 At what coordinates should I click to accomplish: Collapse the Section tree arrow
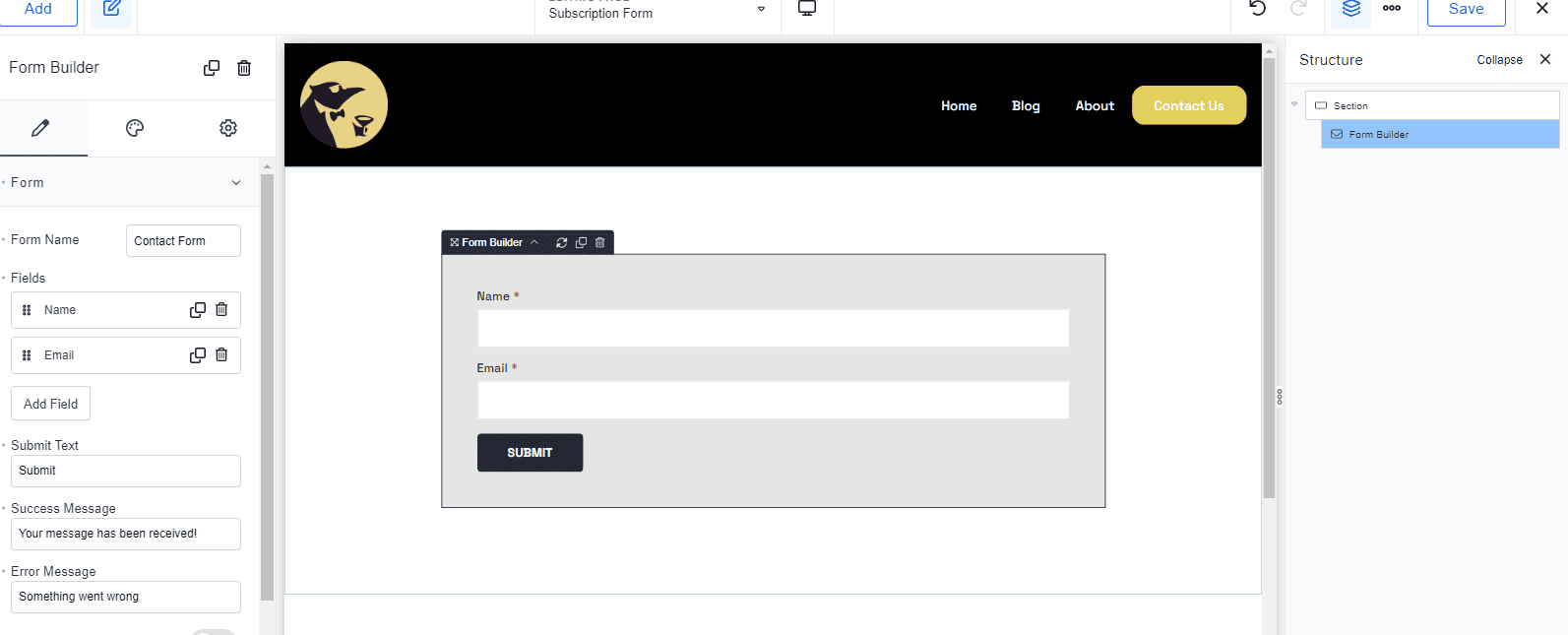pos(1294,104)
